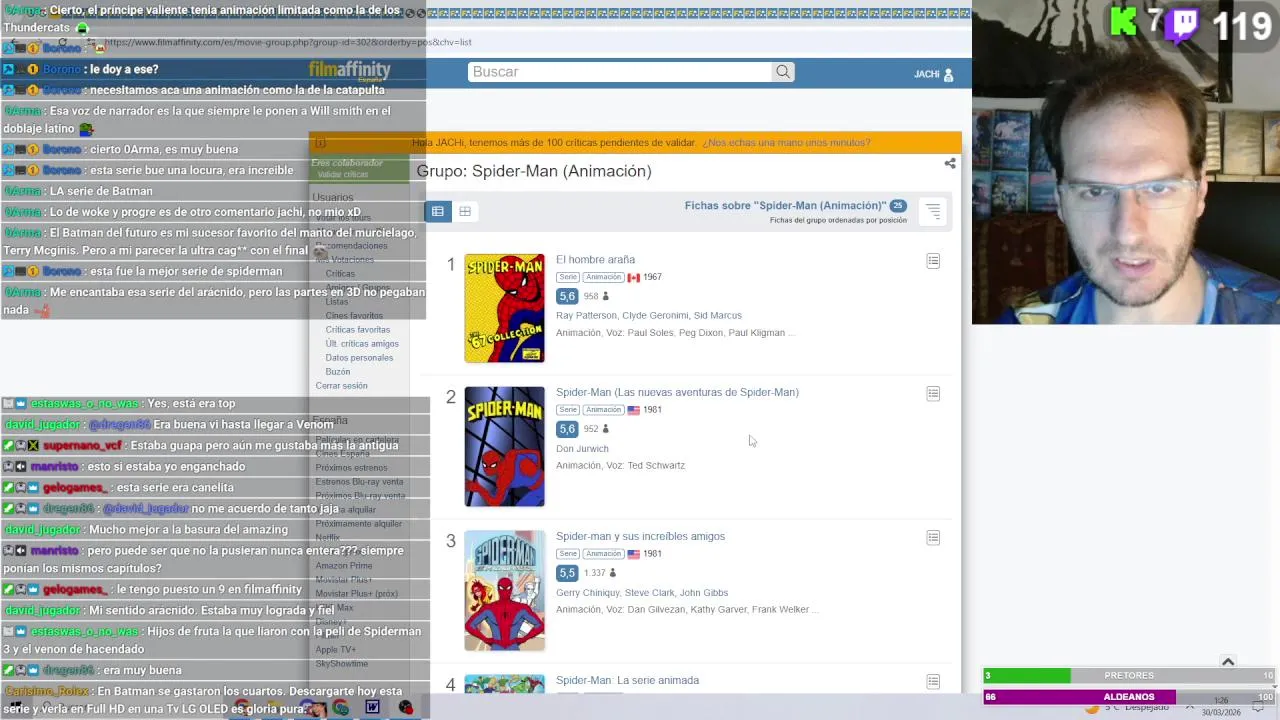Open the sort order menu icon
1280x720 pixels.
pos(932,211)
